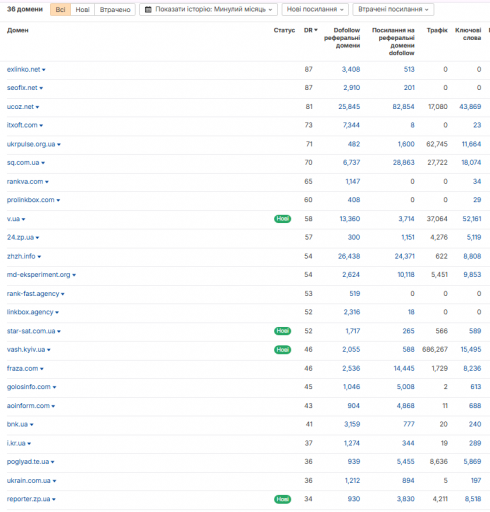Expand the ukrpulse.org.ua domain arrow

point(59,145)
